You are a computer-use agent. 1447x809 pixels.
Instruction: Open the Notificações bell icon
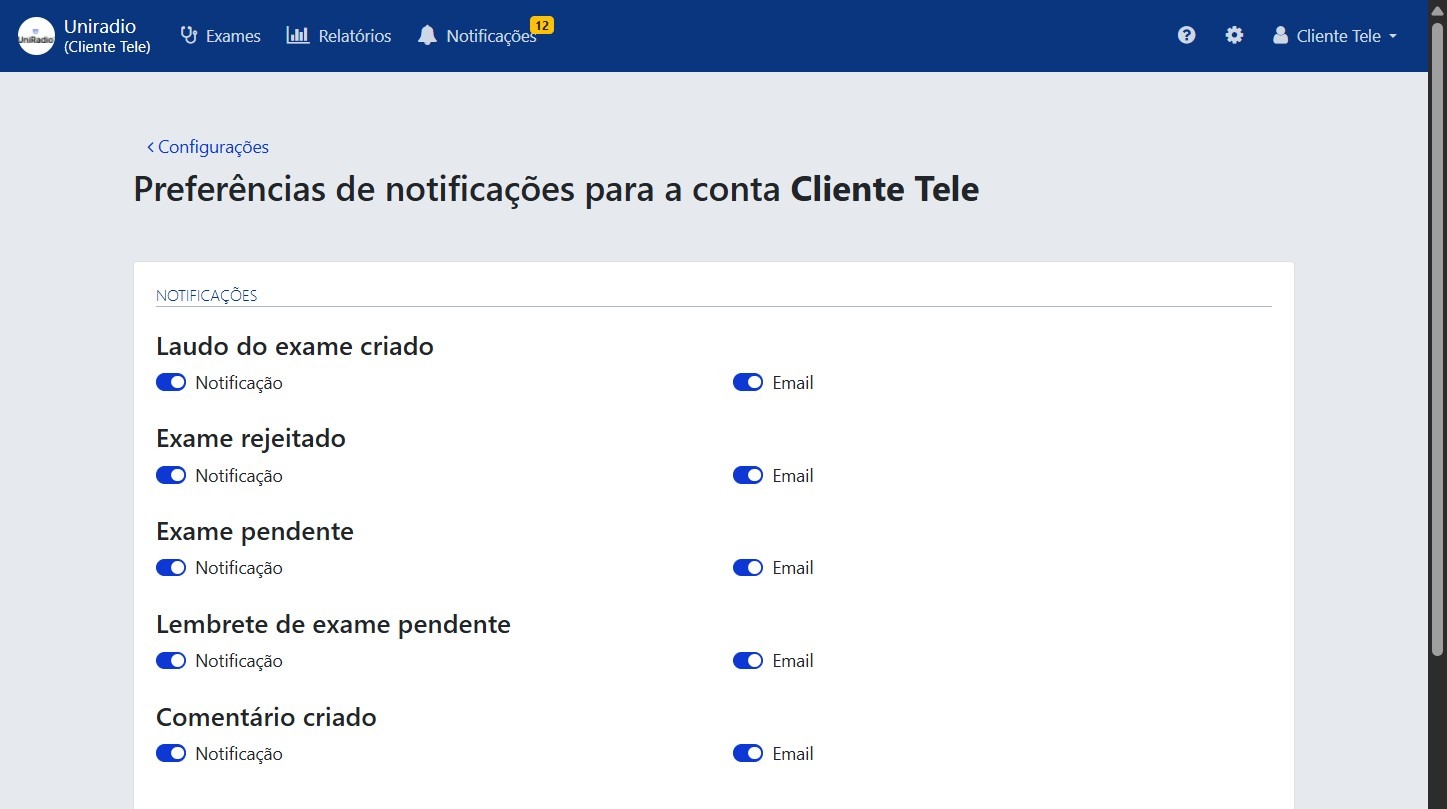point(428,35)
